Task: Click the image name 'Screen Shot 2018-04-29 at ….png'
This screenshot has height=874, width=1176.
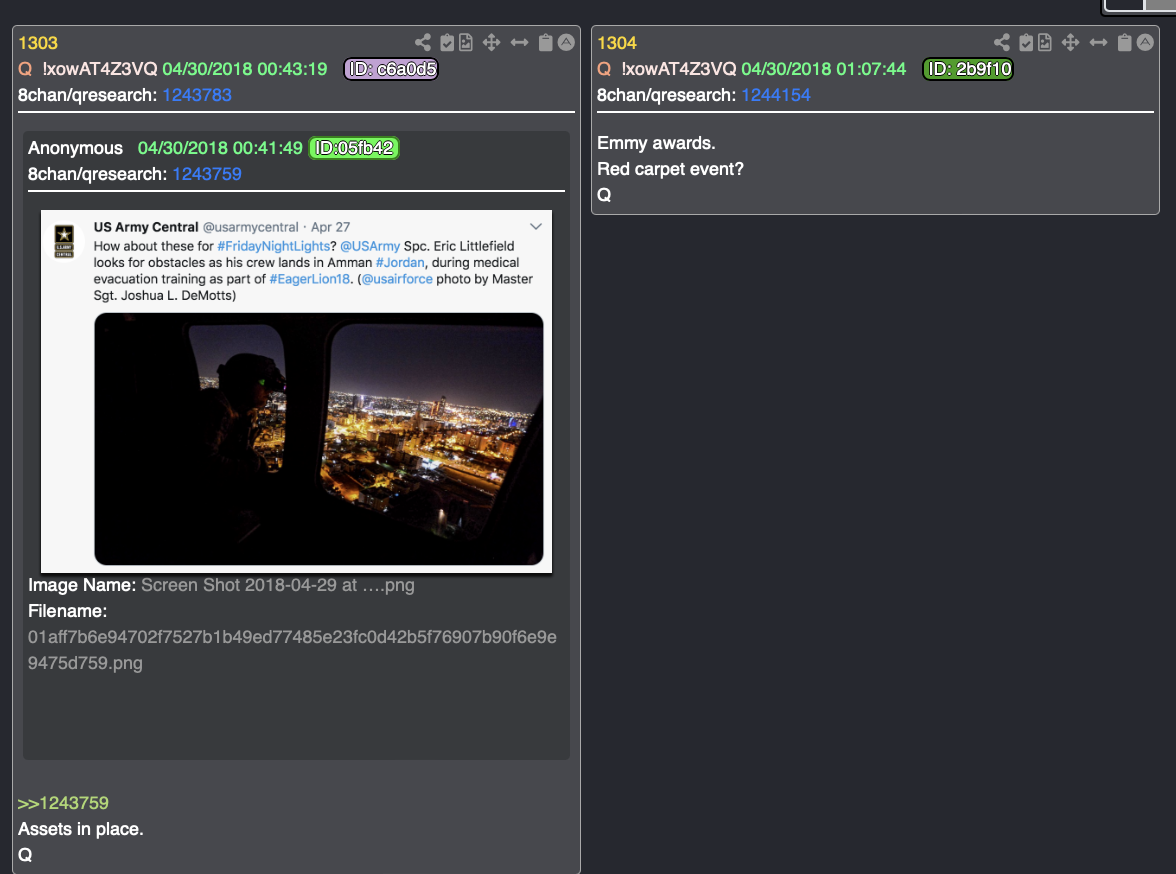Action: click(278, 585)
